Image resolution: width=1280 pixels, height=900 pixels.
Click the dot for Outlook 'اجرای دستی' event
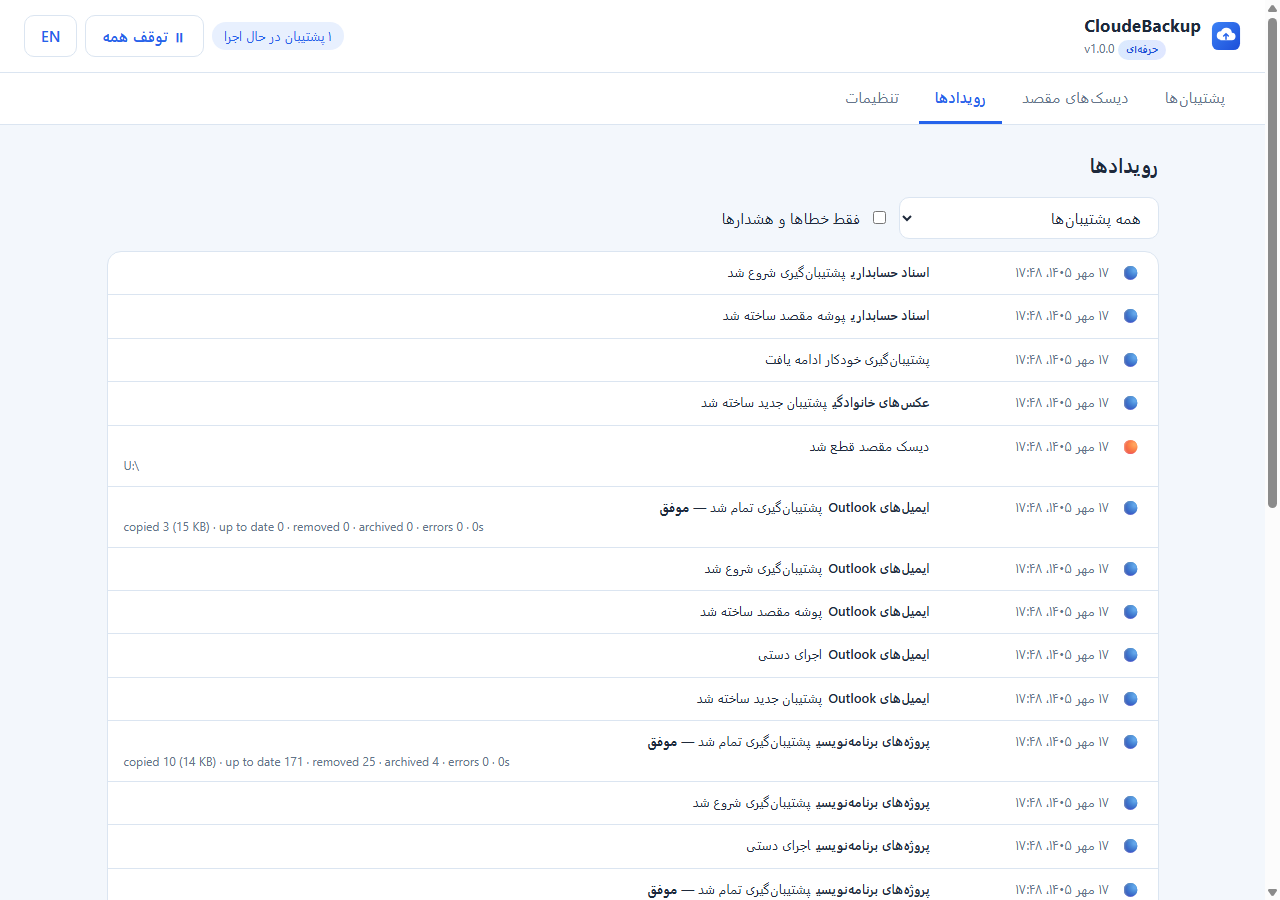(x=1131, y=655)
